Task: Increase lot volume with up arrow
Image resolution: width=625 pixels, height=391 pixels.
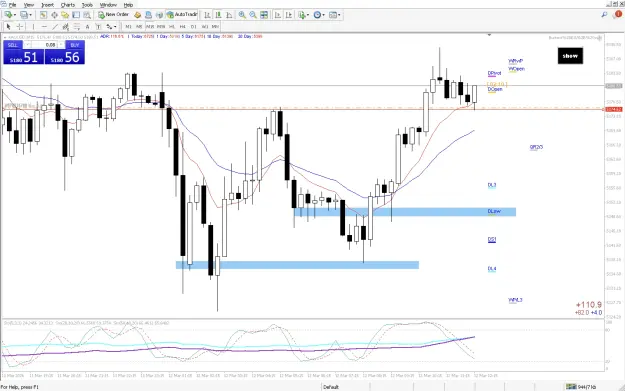Action: pyautogui.click(x=61, y=45)
